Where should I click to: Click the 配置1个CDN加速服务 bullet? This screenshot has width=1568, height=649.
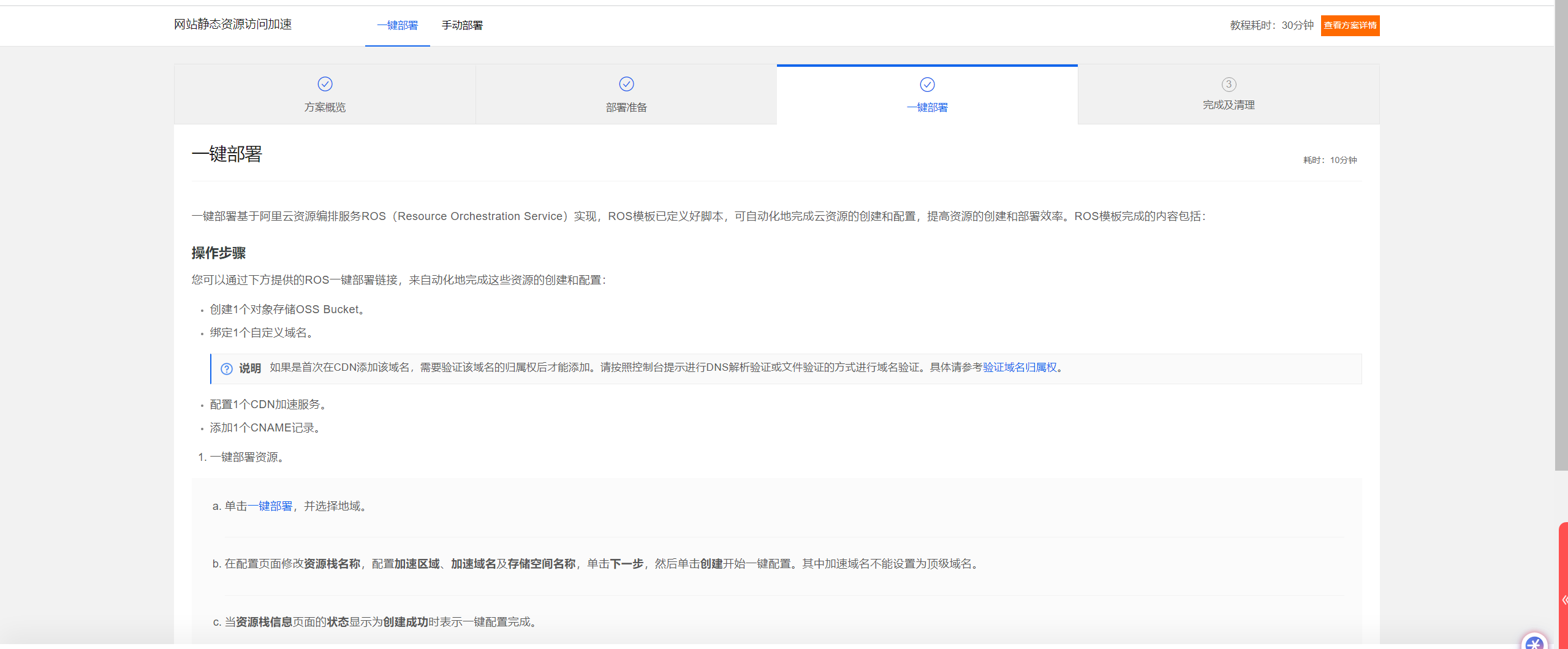point(270,404)
